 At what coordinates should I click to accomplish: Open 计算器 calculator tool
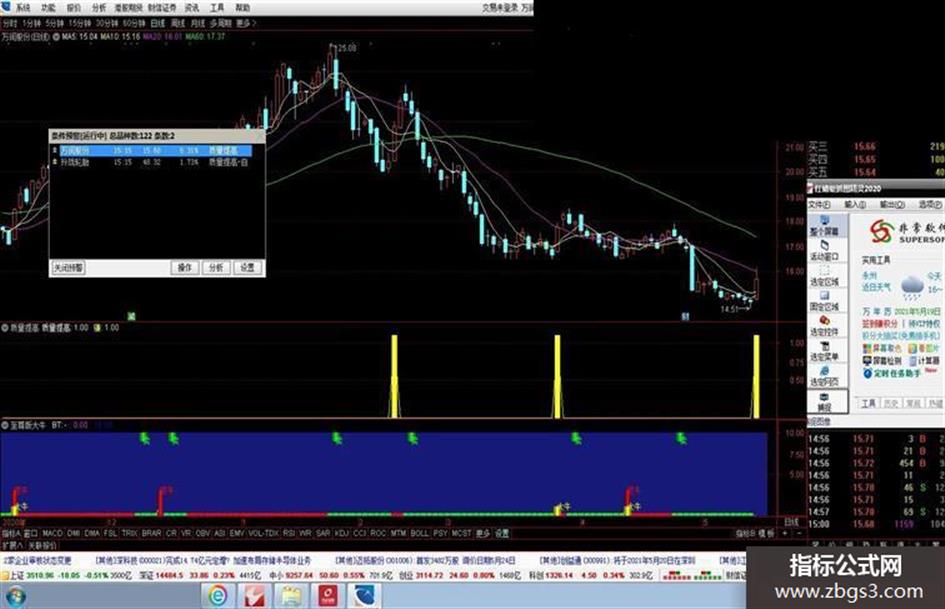pos(923,361)
